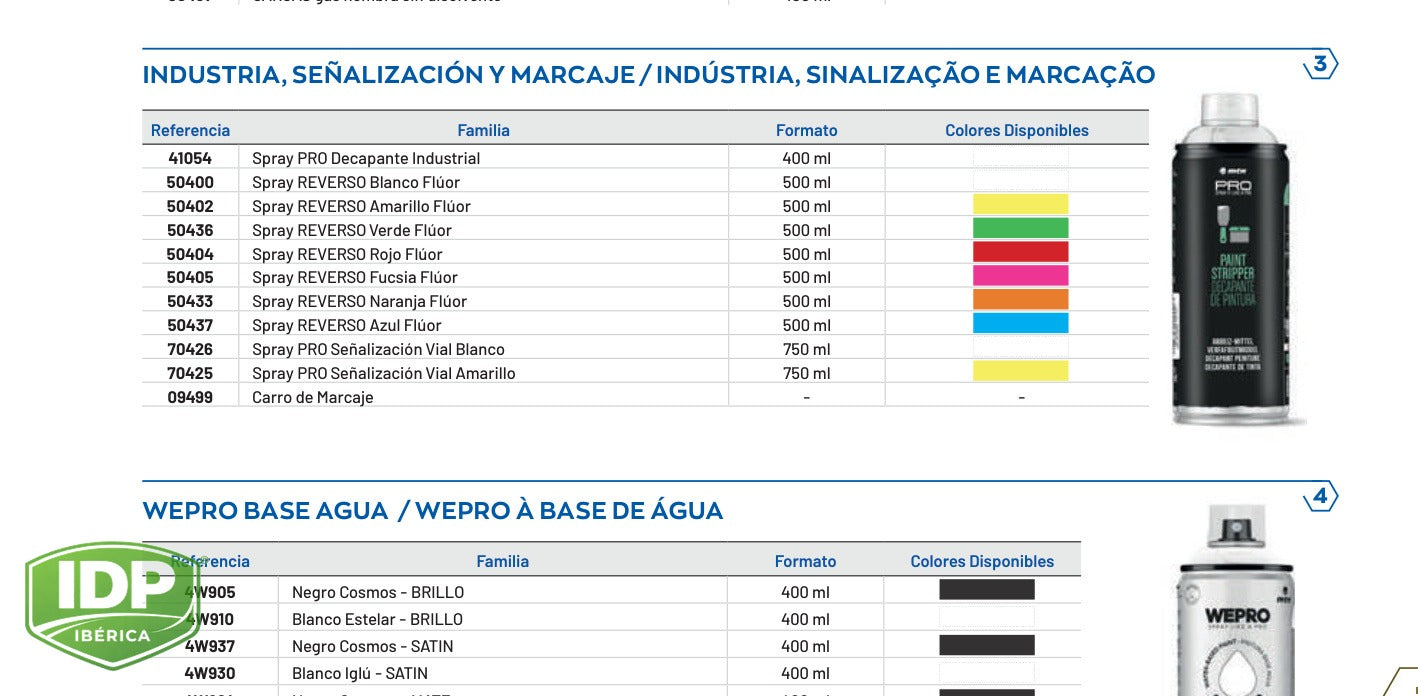The image size is (1418, 696).
Task: Click reference 50433
Action: [190, 301]
